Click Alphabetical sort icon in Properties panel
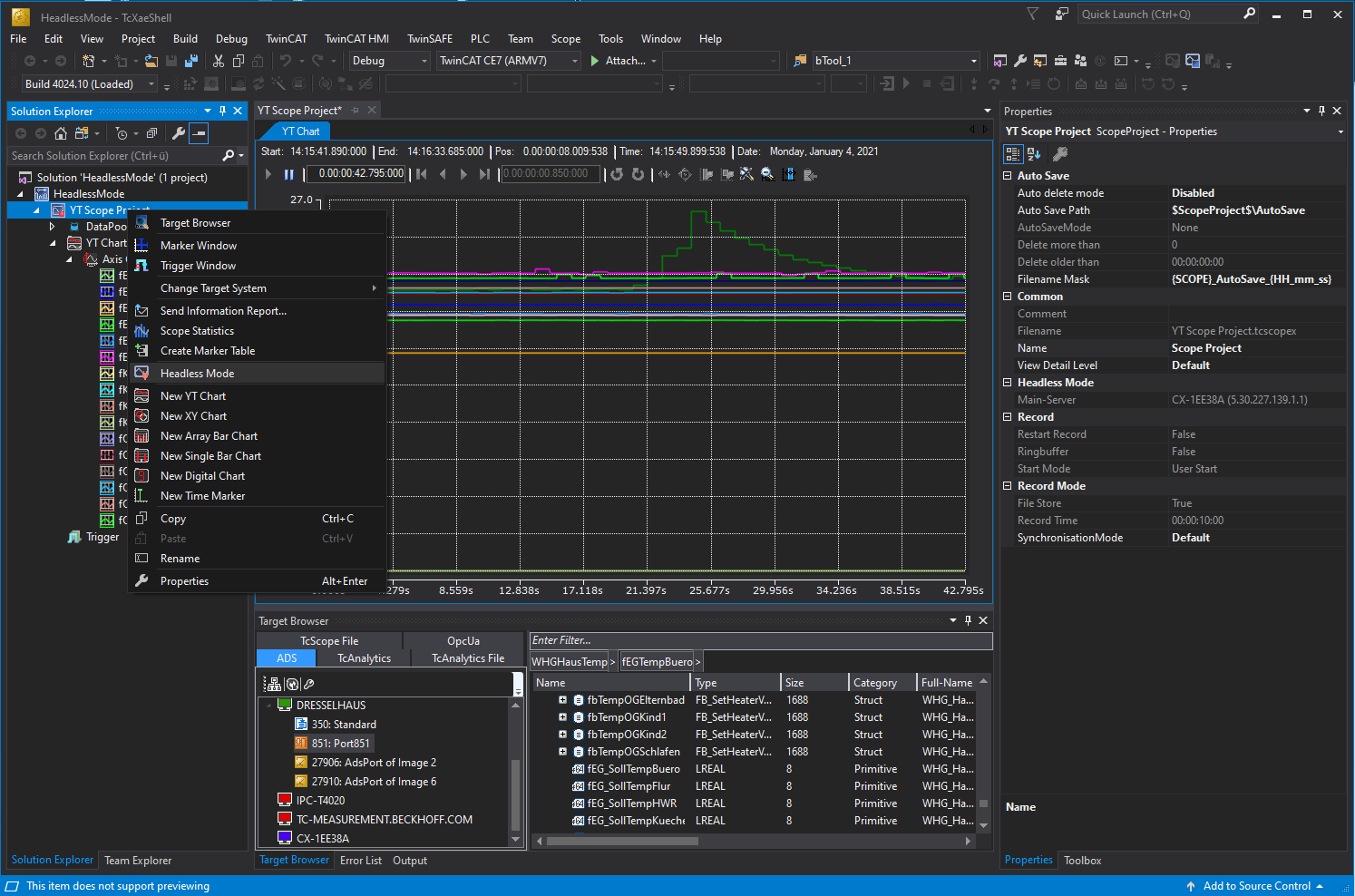This screenshot has width=1355, height=896. point(1034,154)
